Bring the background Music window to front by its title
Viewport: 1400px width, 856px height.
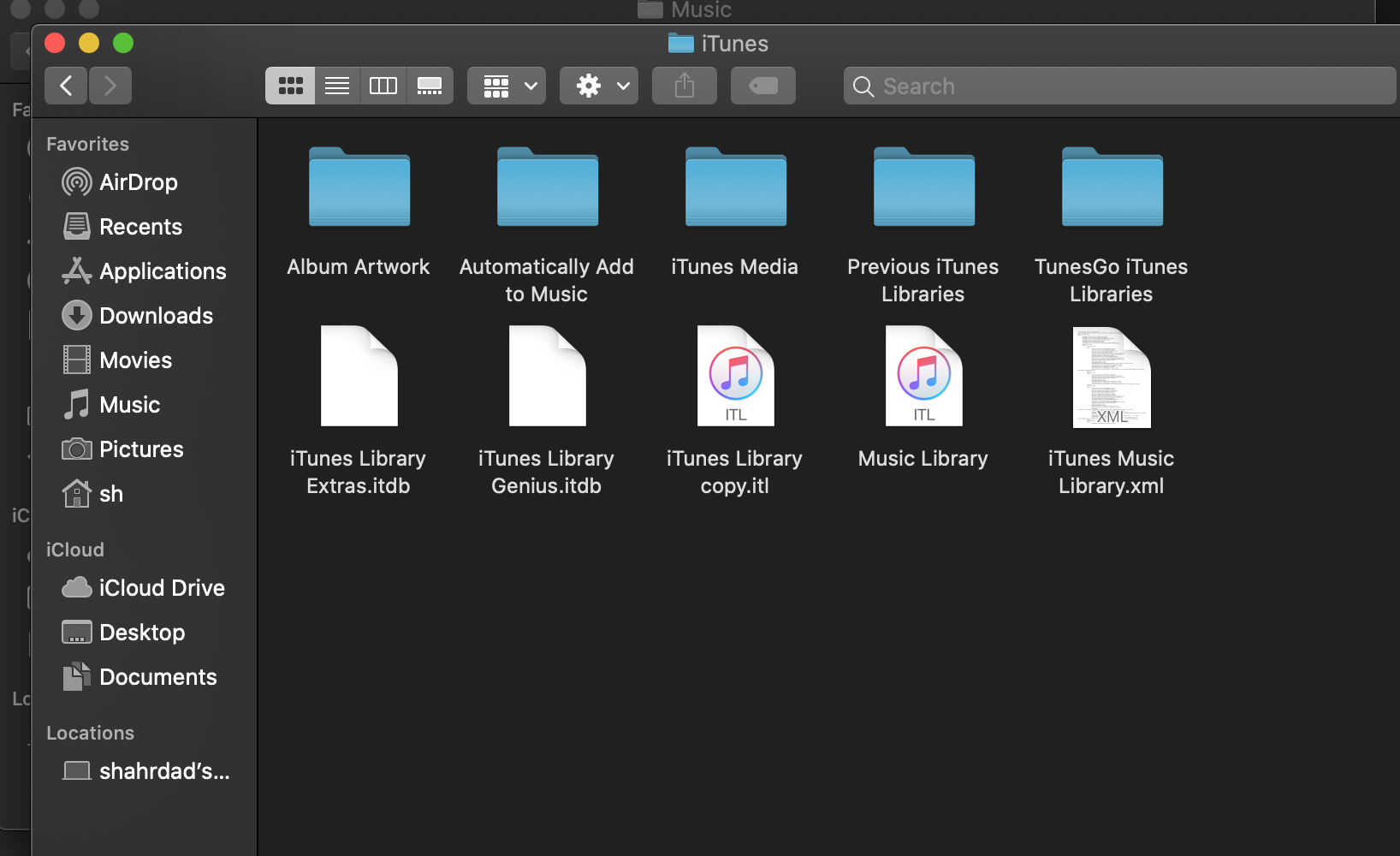[701, 10]
